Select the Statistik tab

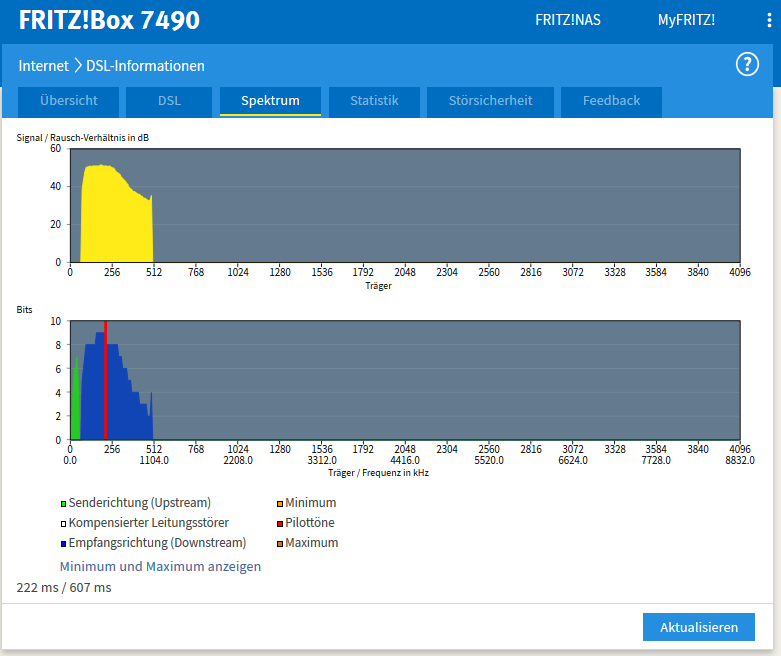click(374, 101)
